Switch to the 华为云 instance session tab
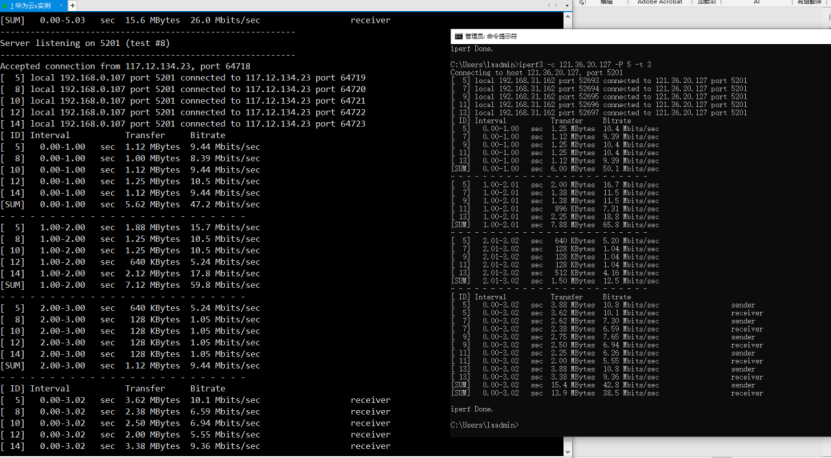This screenshot has width=831, height=458. coord(31,5)
